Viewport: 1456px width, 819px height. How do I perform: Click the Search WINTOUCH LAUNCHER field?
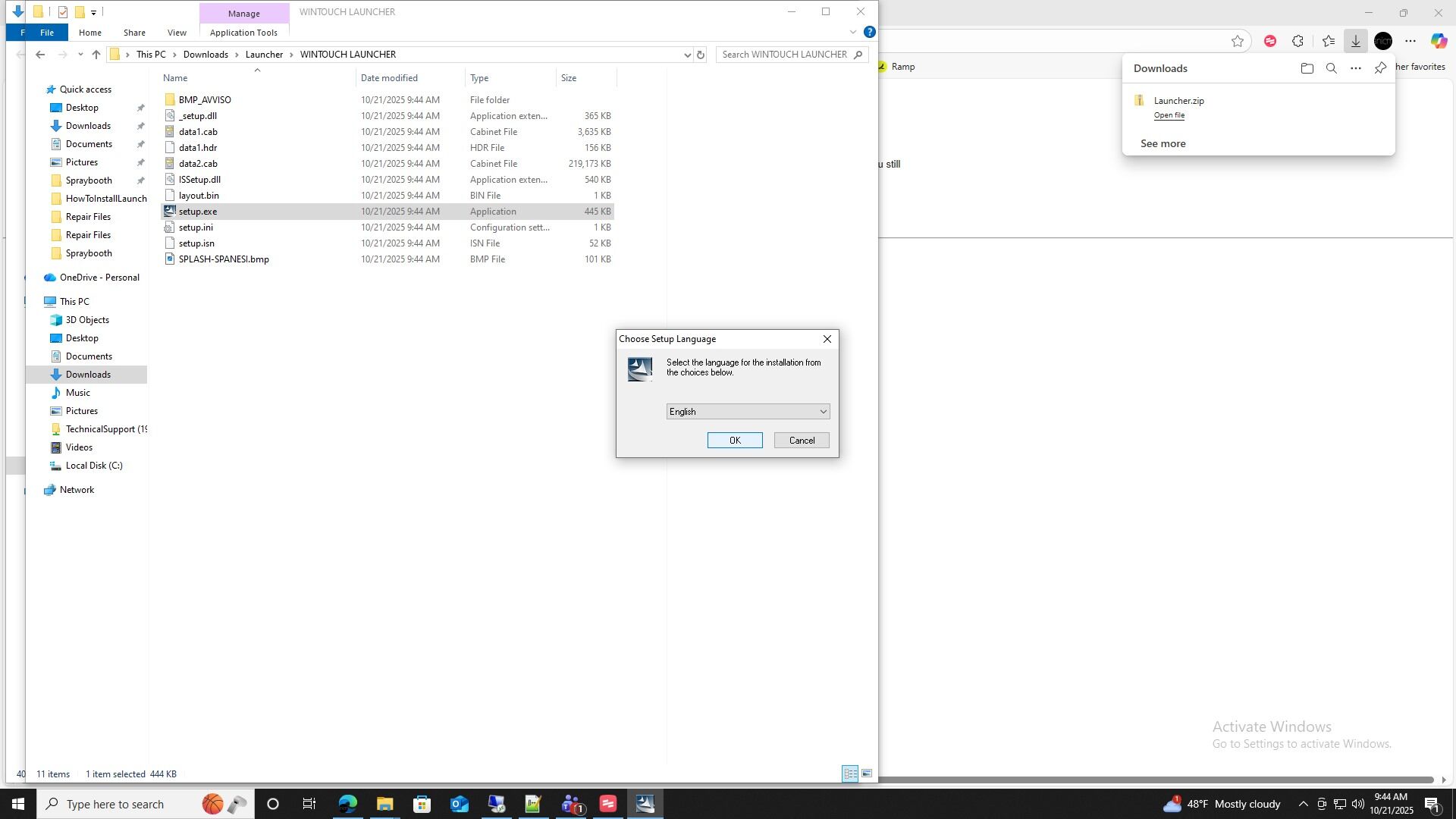[785, 55]
